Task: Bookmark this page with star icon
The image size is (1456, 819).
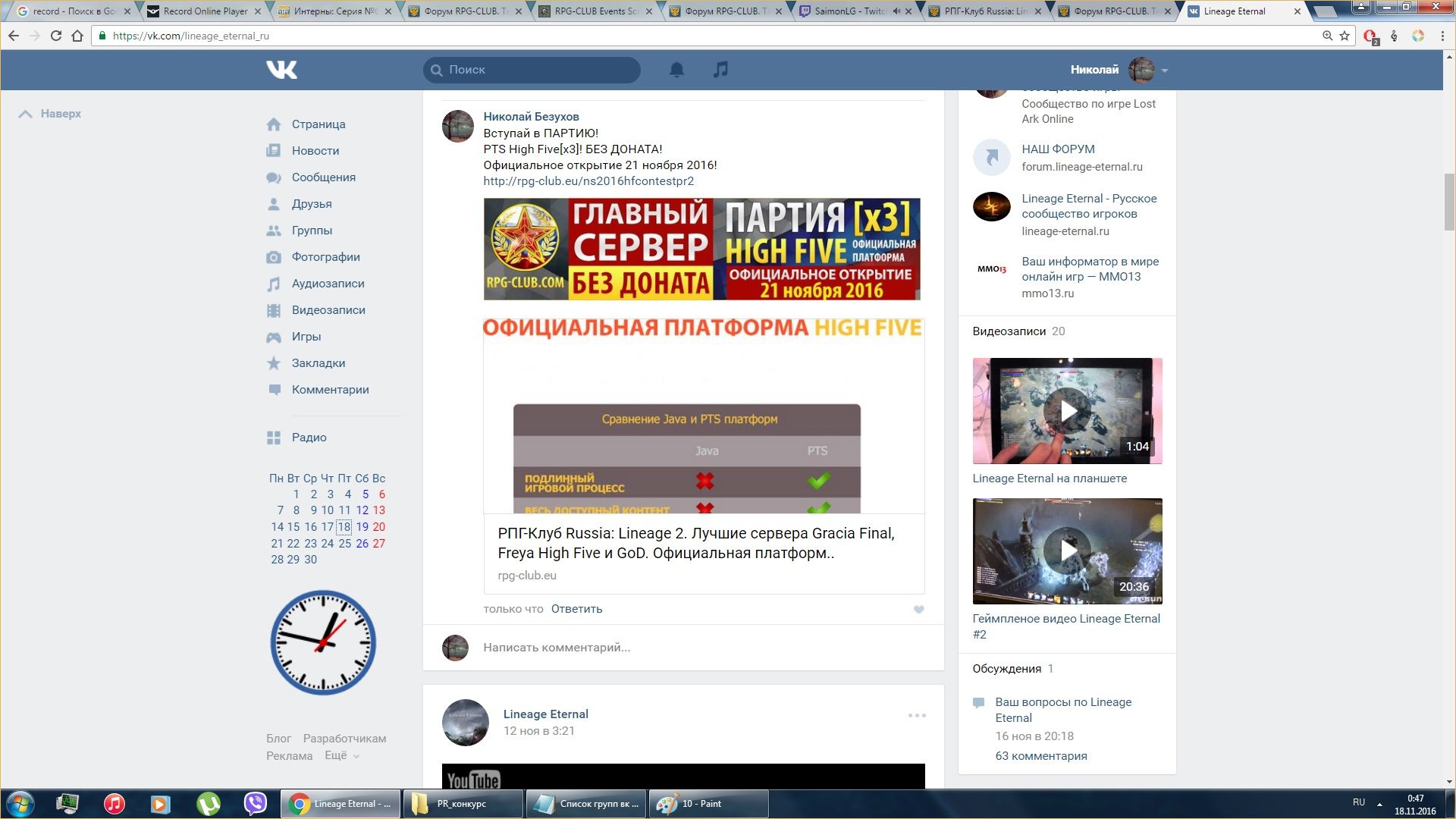Action: tap(1345, 36)
